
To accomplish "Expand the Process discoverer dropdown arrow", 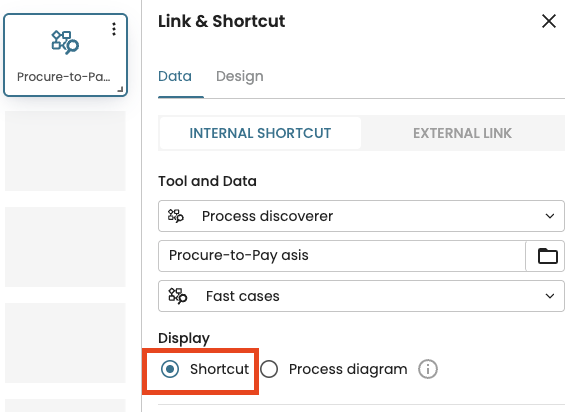I will coord(550,216).
